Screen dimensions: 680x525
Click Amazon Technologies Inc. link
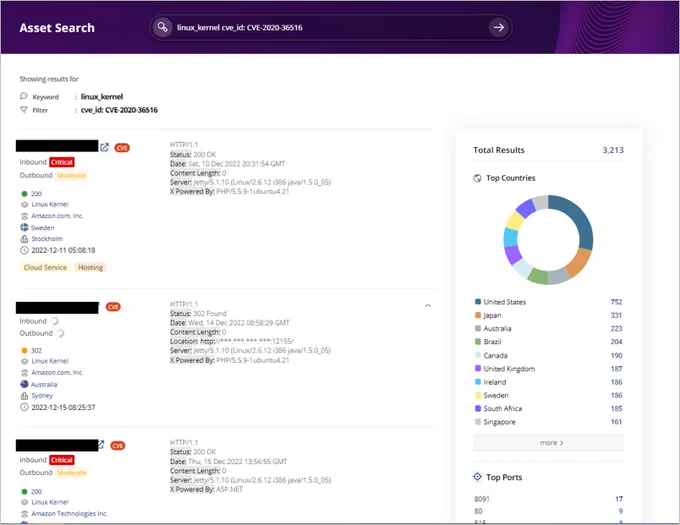click(x=69, y=514)
